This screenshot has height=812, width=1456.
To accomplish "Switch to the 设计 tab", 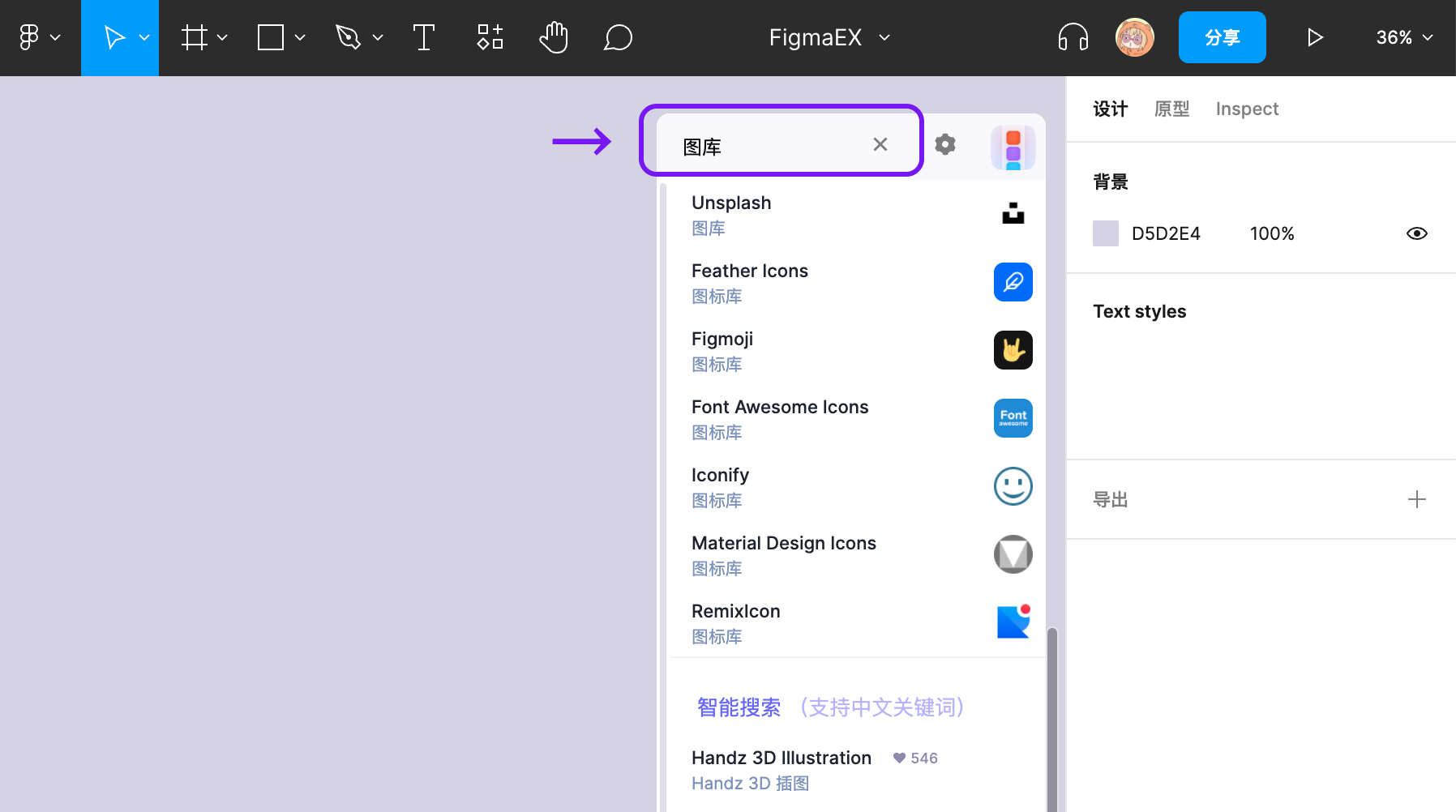I will pos(1111,109).
